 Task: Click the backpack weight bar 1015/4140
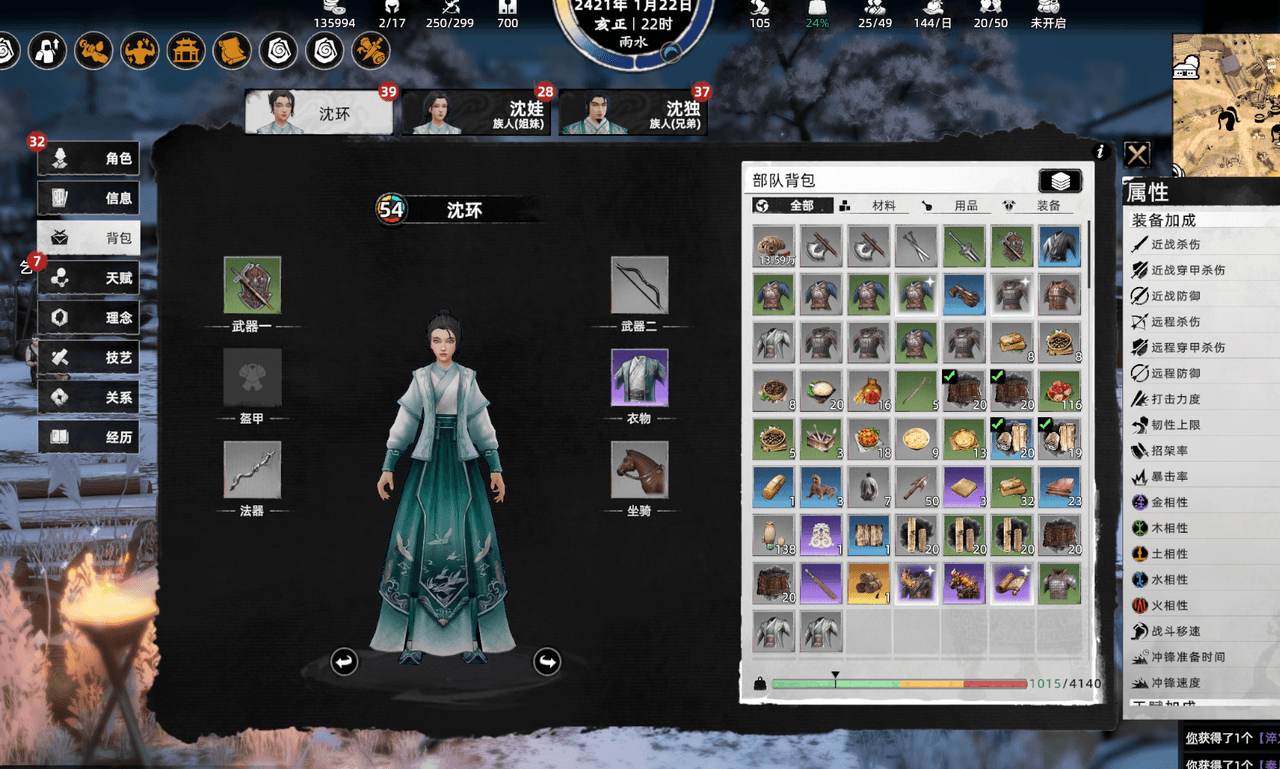tap(899, 684)
